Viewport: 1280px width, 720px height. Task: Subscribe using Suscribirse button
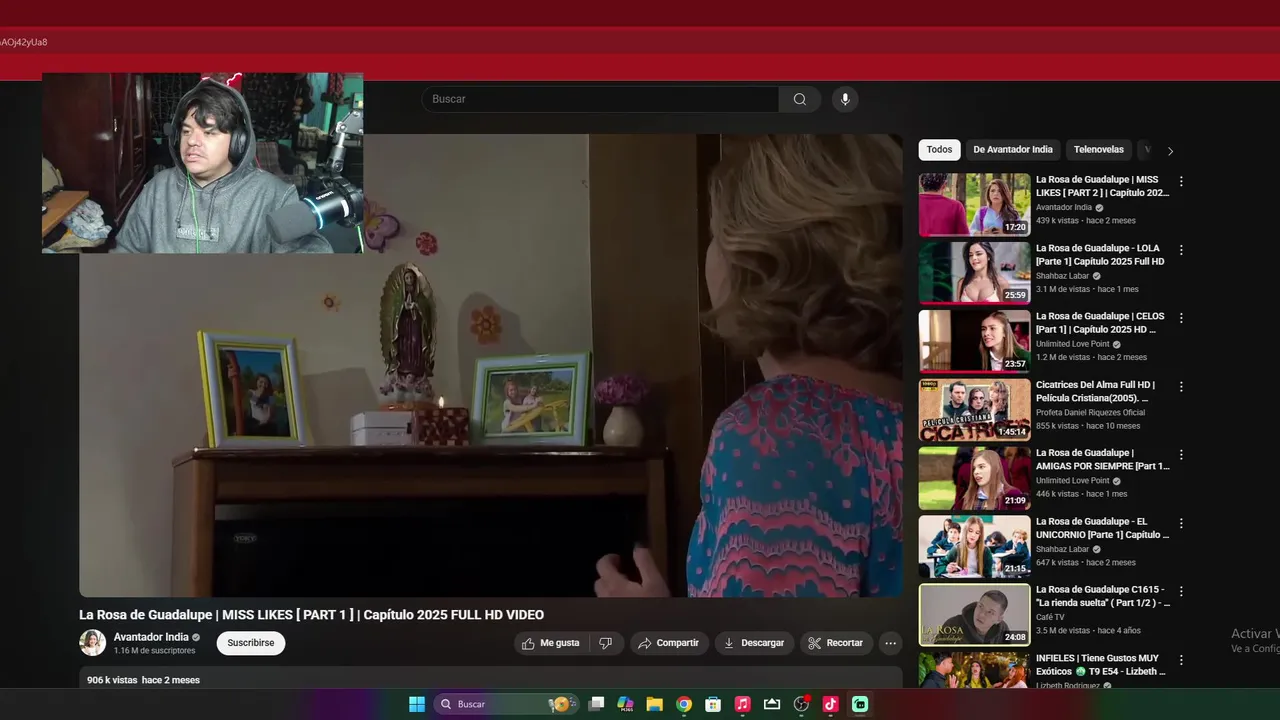point(251,643)
